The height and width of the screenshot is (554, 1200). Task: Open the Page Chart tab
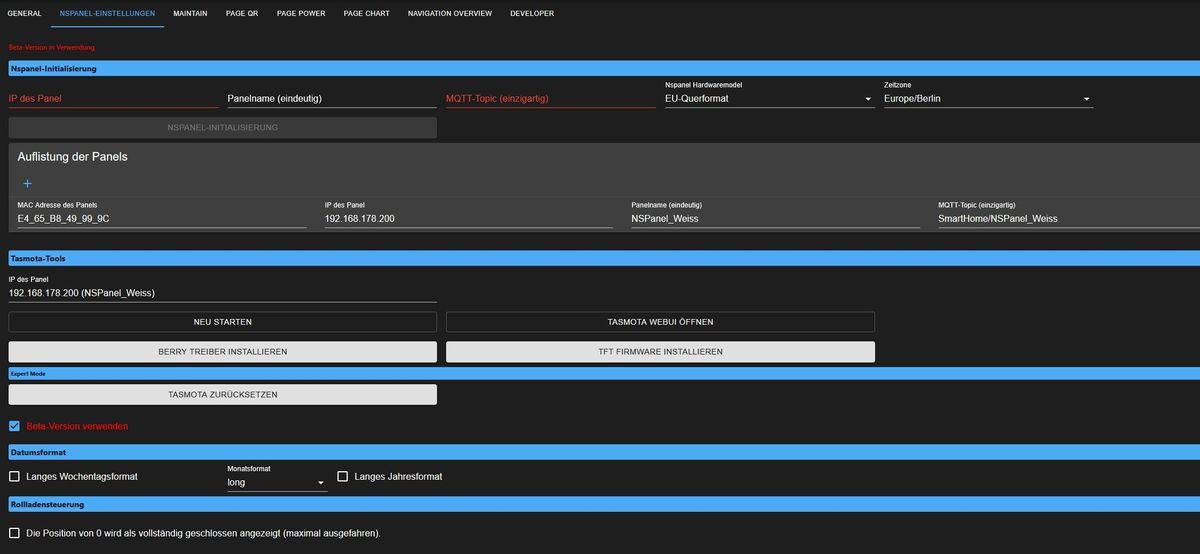[366, 14]
